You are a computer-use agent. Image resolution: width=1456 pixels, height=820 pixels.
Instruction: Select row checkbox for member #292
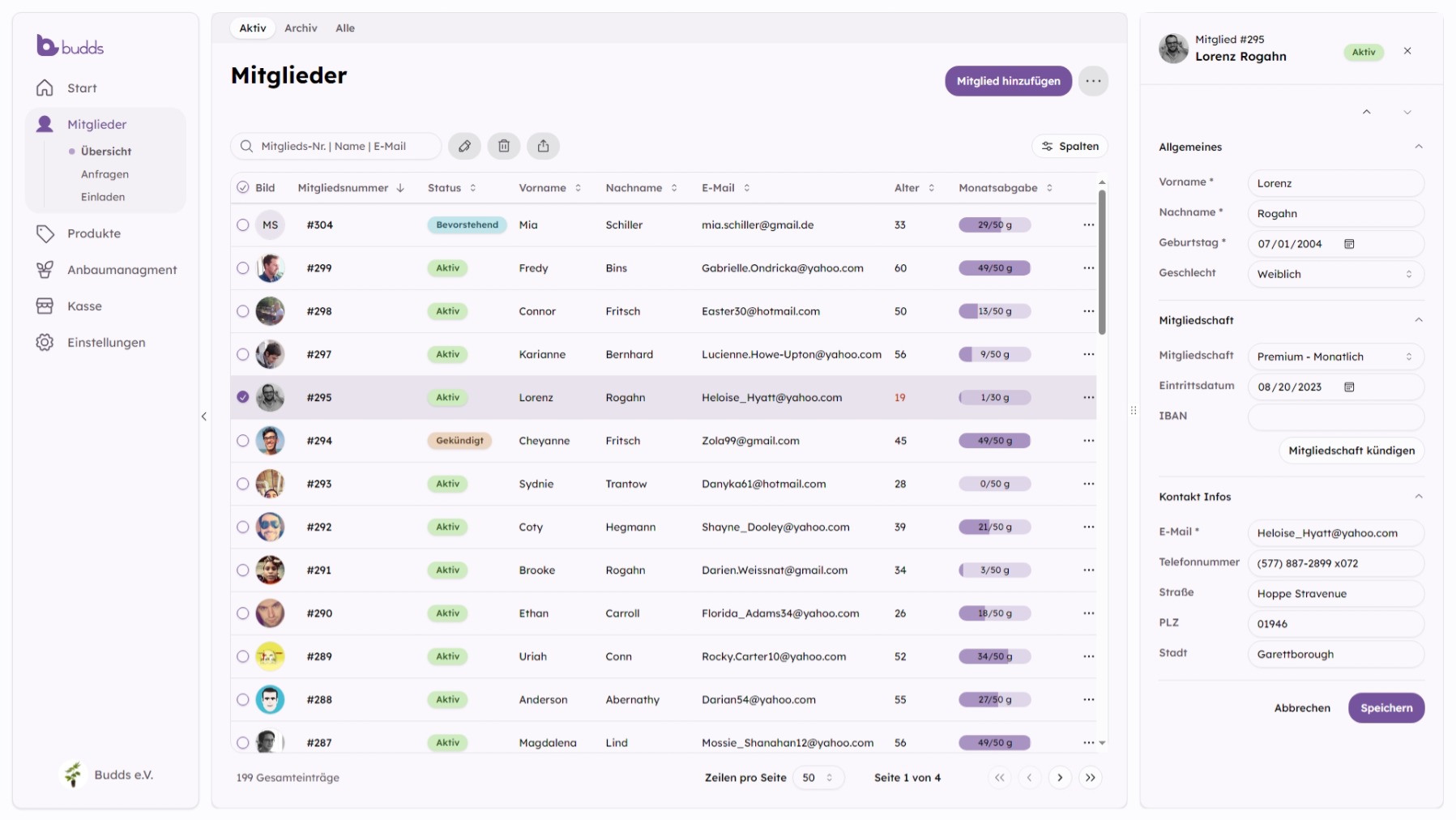(242, 527)
